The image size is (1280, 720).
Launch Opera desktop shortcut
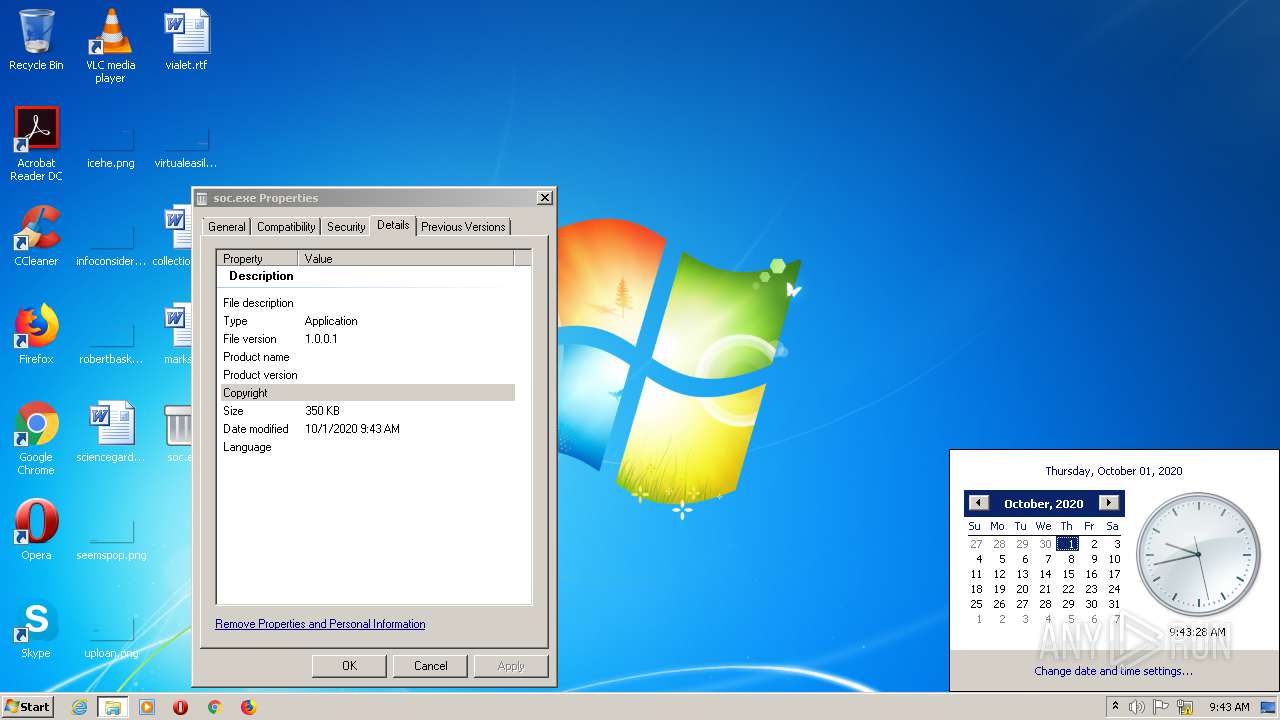(x=36, y=530)
